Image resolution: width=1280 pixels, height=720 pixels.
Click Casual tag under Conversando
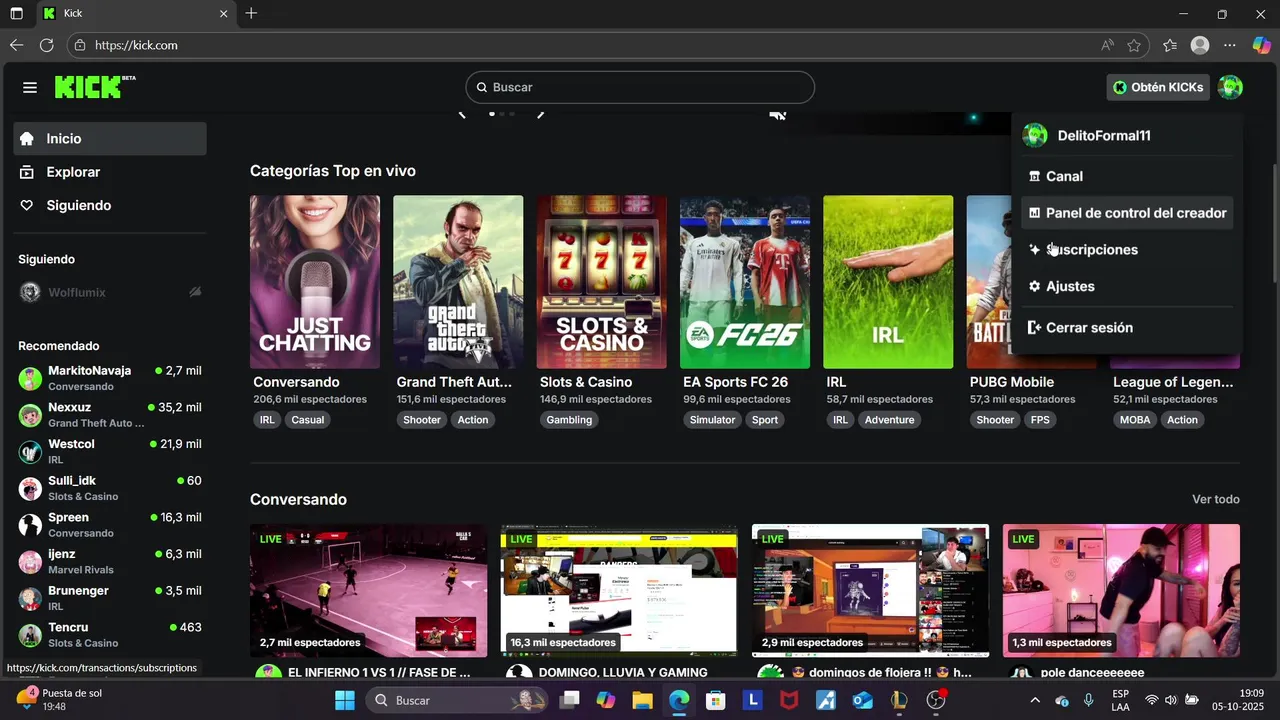pyautogui.click(x=307, y=420)
